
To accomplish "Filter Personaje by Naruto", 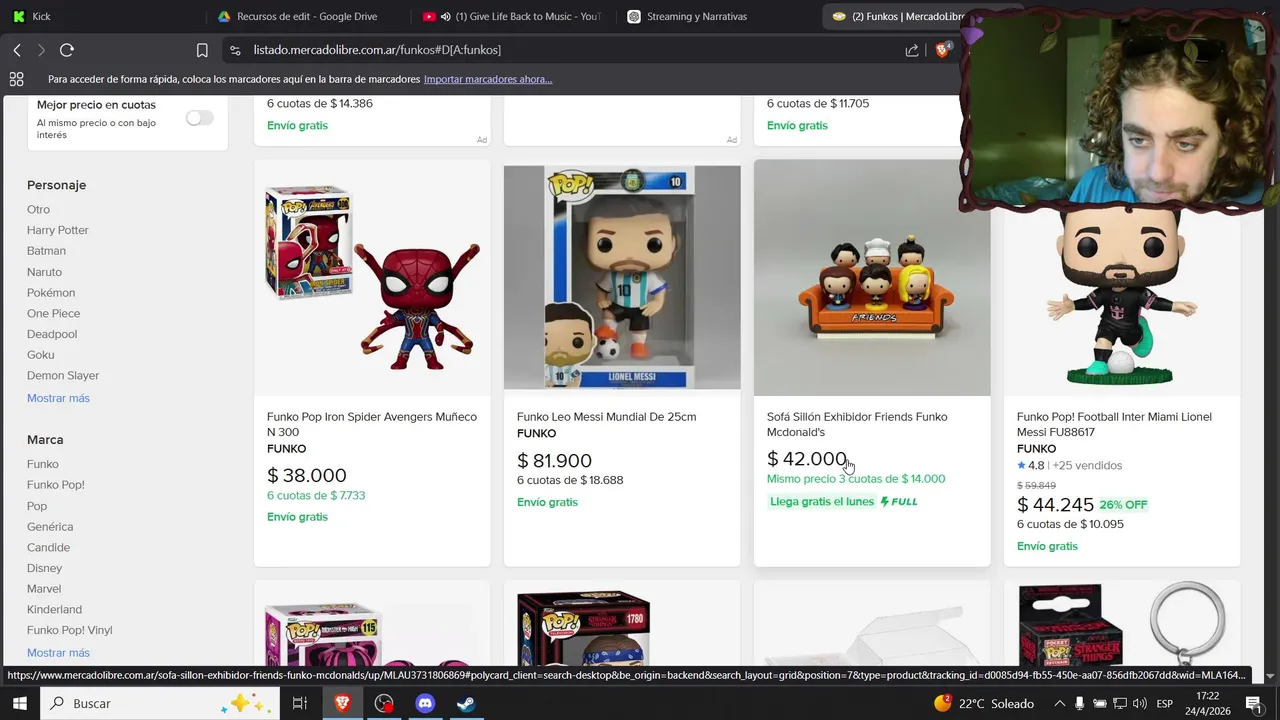I will 44,272.
